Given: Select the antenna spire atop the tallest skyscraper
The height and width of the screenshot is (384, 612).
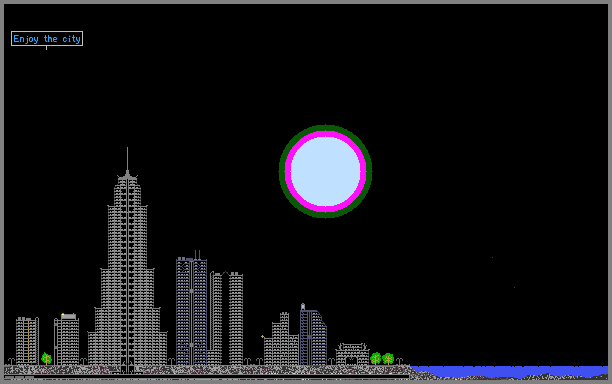Looking at the screenshot, I should tap(127, 160).
